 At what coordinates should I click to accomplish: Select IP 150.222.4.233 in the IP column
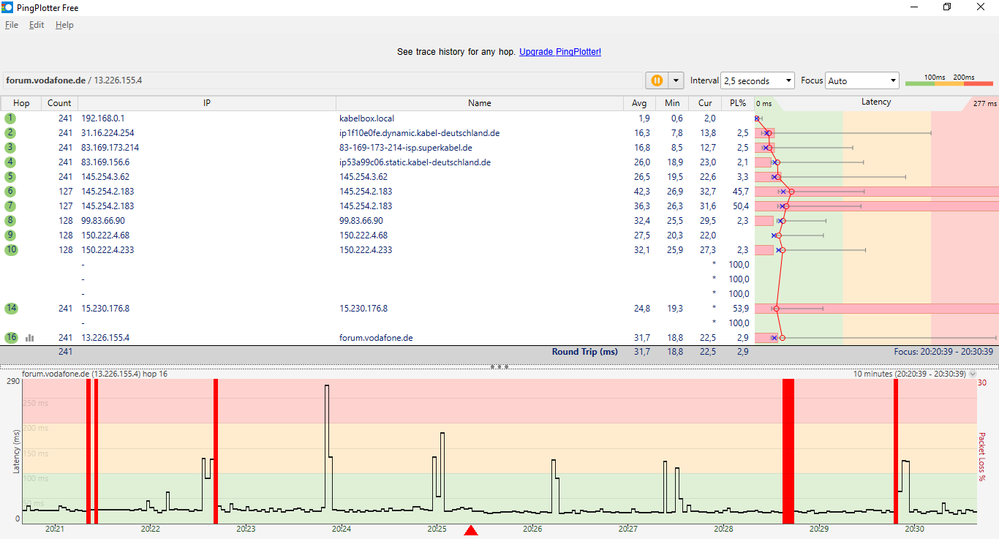(x=108, y=250)
